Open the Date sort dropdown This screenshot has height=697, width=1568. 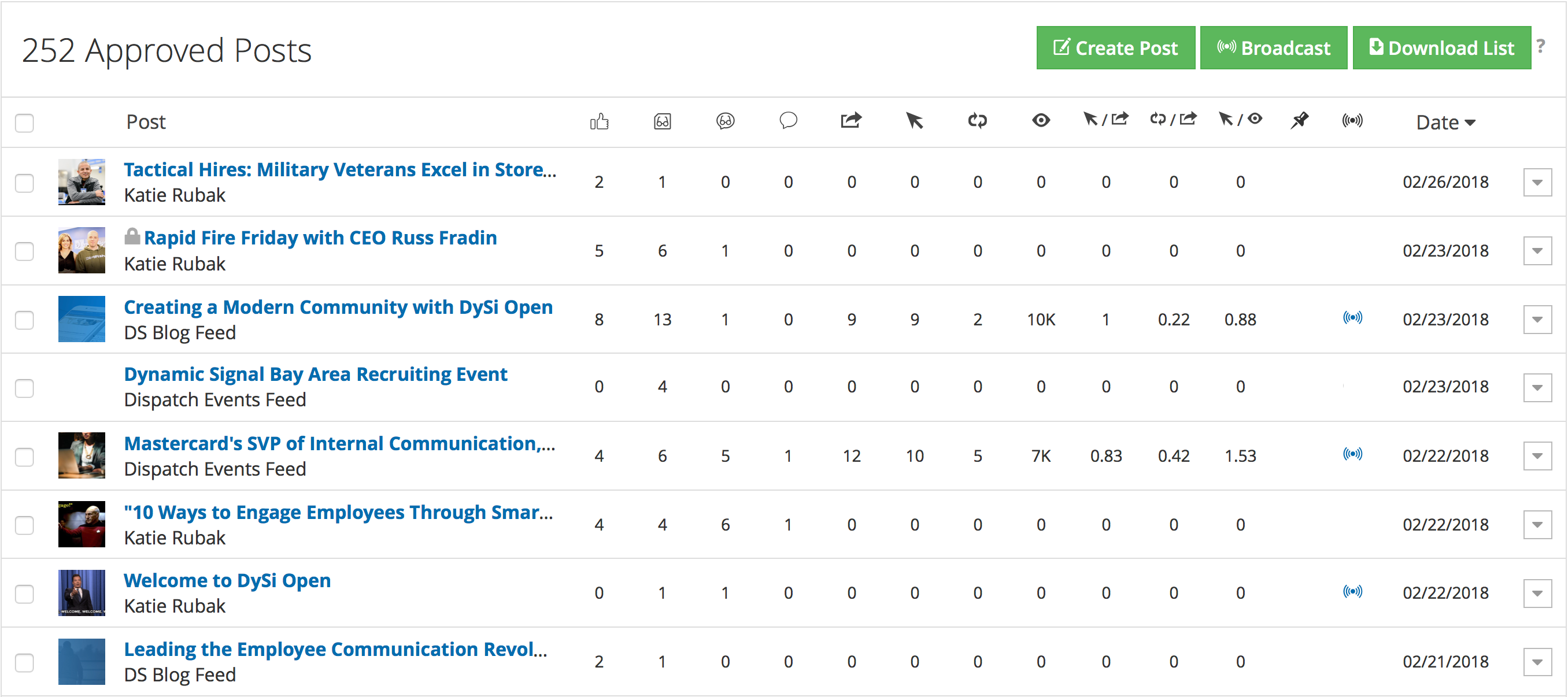[x=1445, y=123]
